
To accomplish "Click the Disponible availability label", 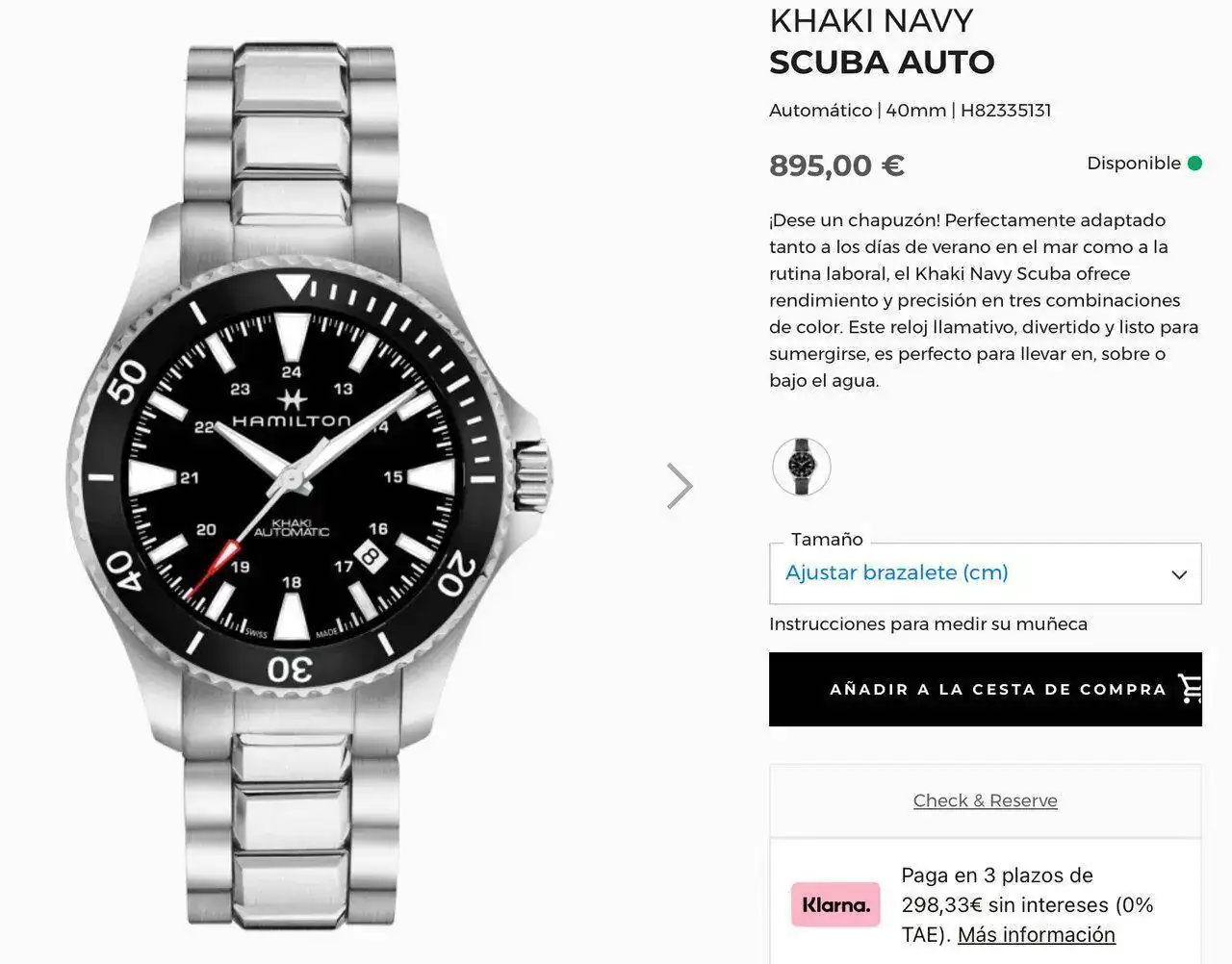I will (x=1133, y=164).
